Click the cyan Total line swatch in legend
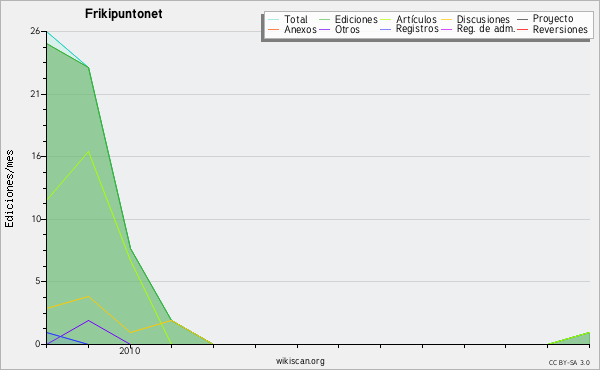600x370 pixels. (x=273, y=19)
